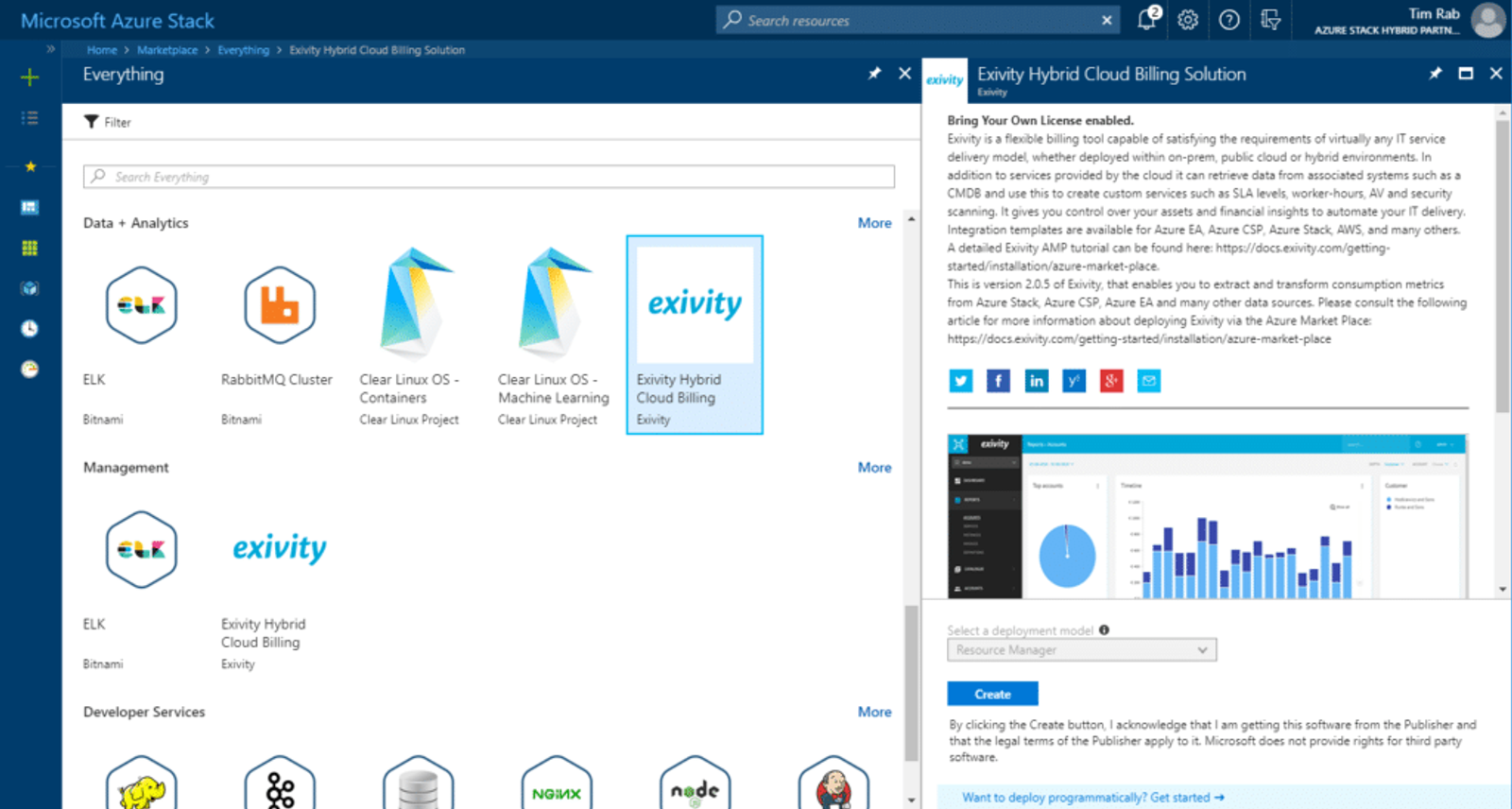Open the notifications bell
Viewport: 1512px width, 809px height.
(1147, 19)
